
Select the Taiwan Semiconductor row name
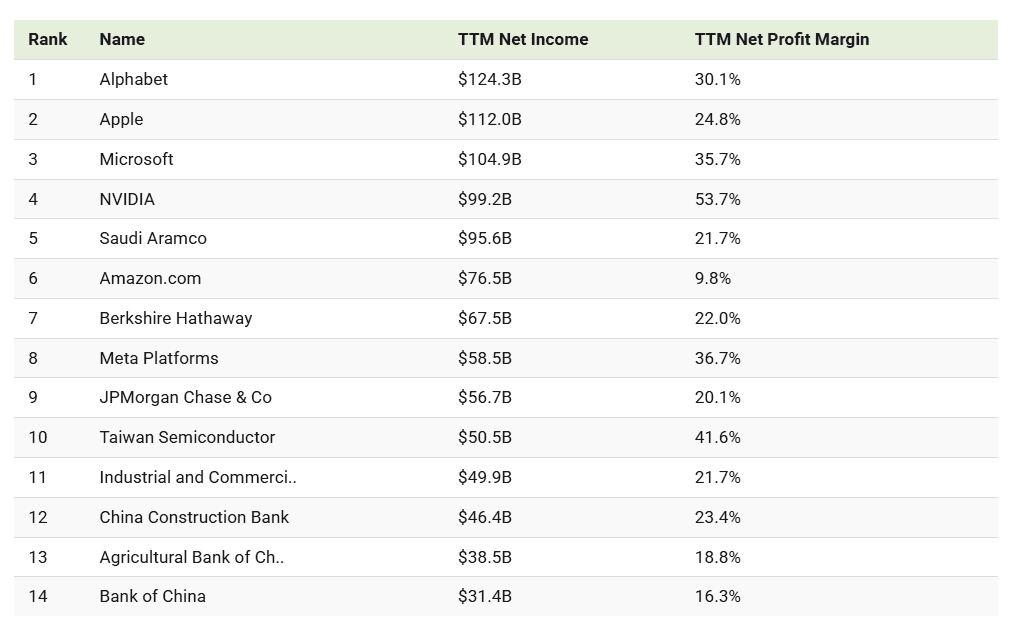tap(187, 437)
